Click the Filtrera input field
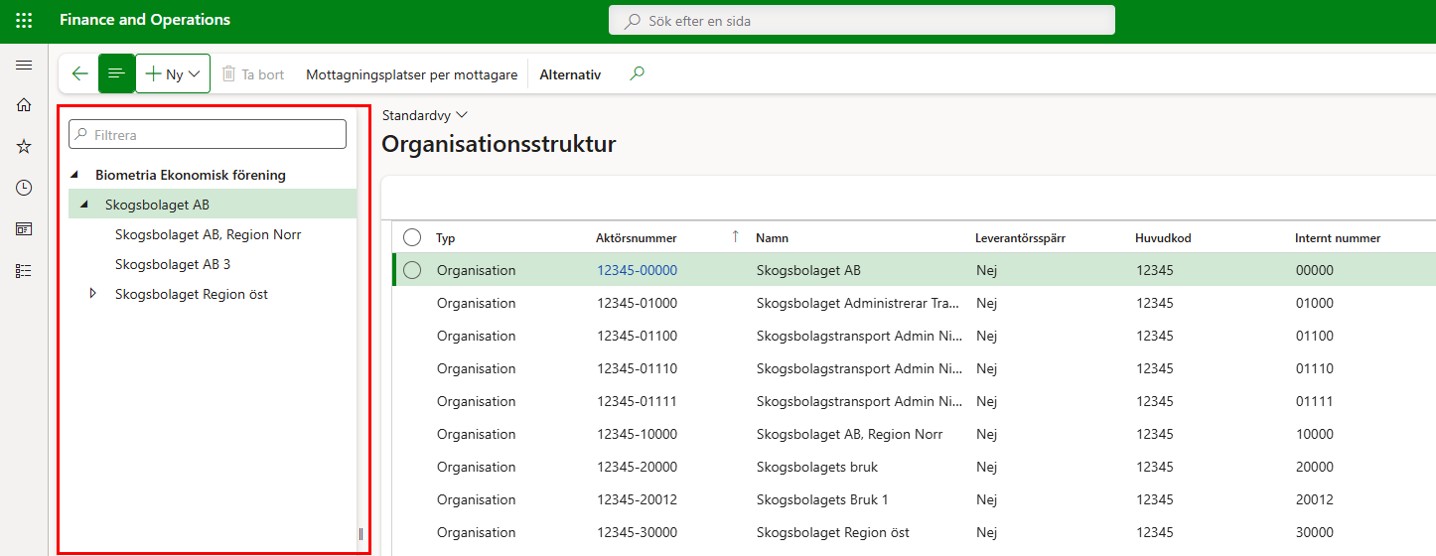The height and width of the screenshot is (556, 1436). (207, 134)
